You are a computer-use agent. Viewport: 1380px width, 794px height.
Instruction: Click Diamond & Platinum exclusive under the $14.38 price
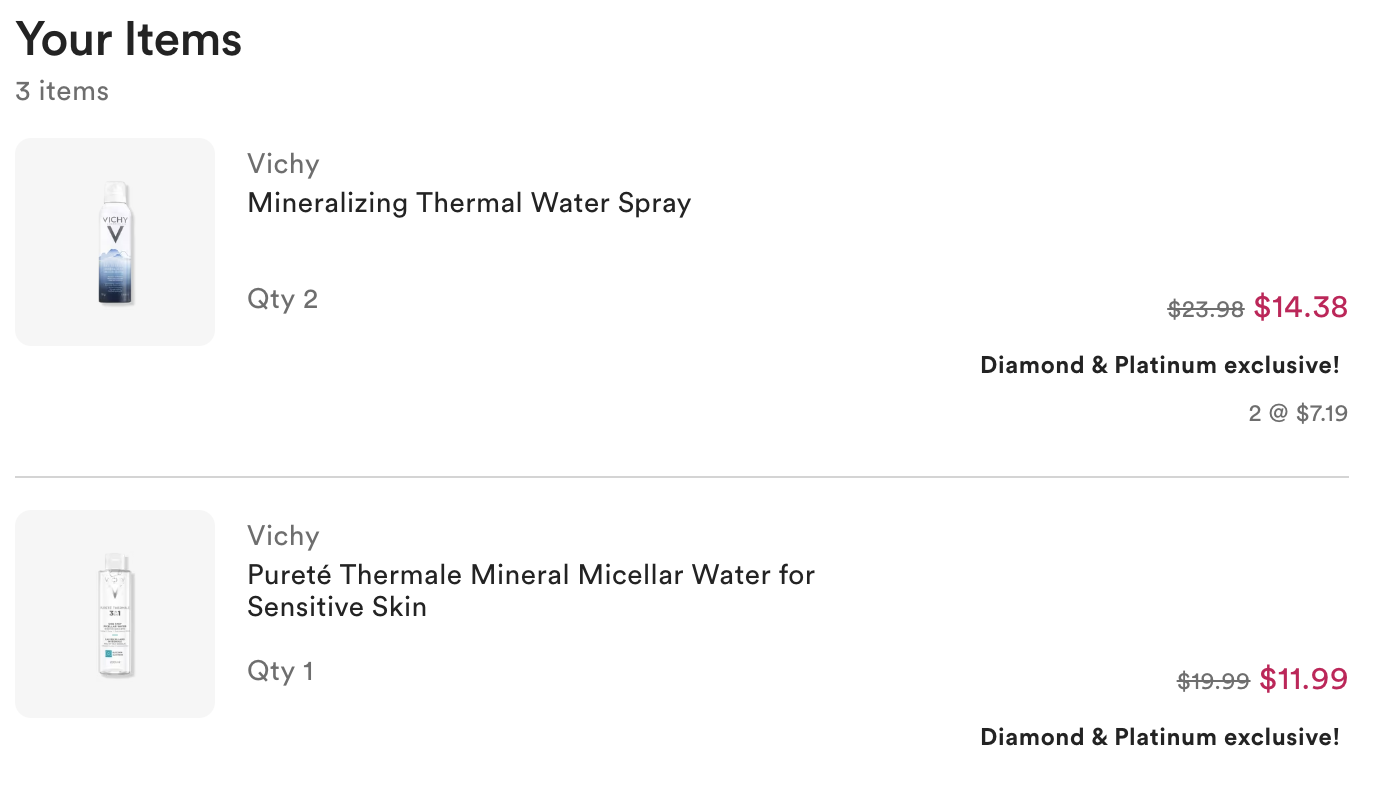click(x=1159, y=365)
